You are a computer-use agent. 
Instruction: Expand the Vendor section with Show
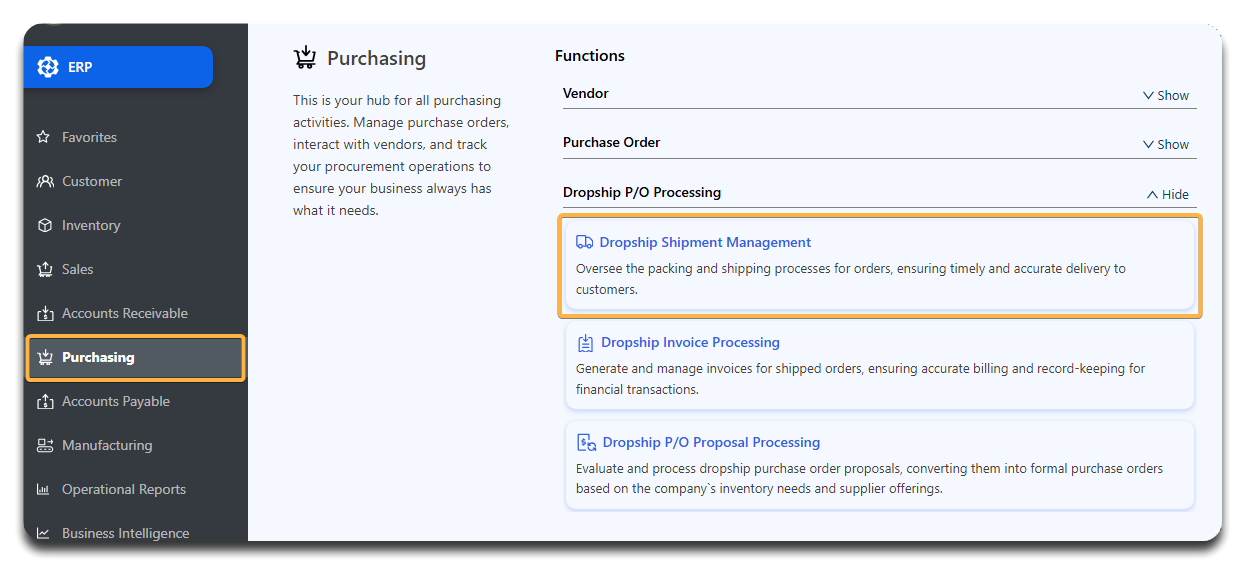point(1165,95)
